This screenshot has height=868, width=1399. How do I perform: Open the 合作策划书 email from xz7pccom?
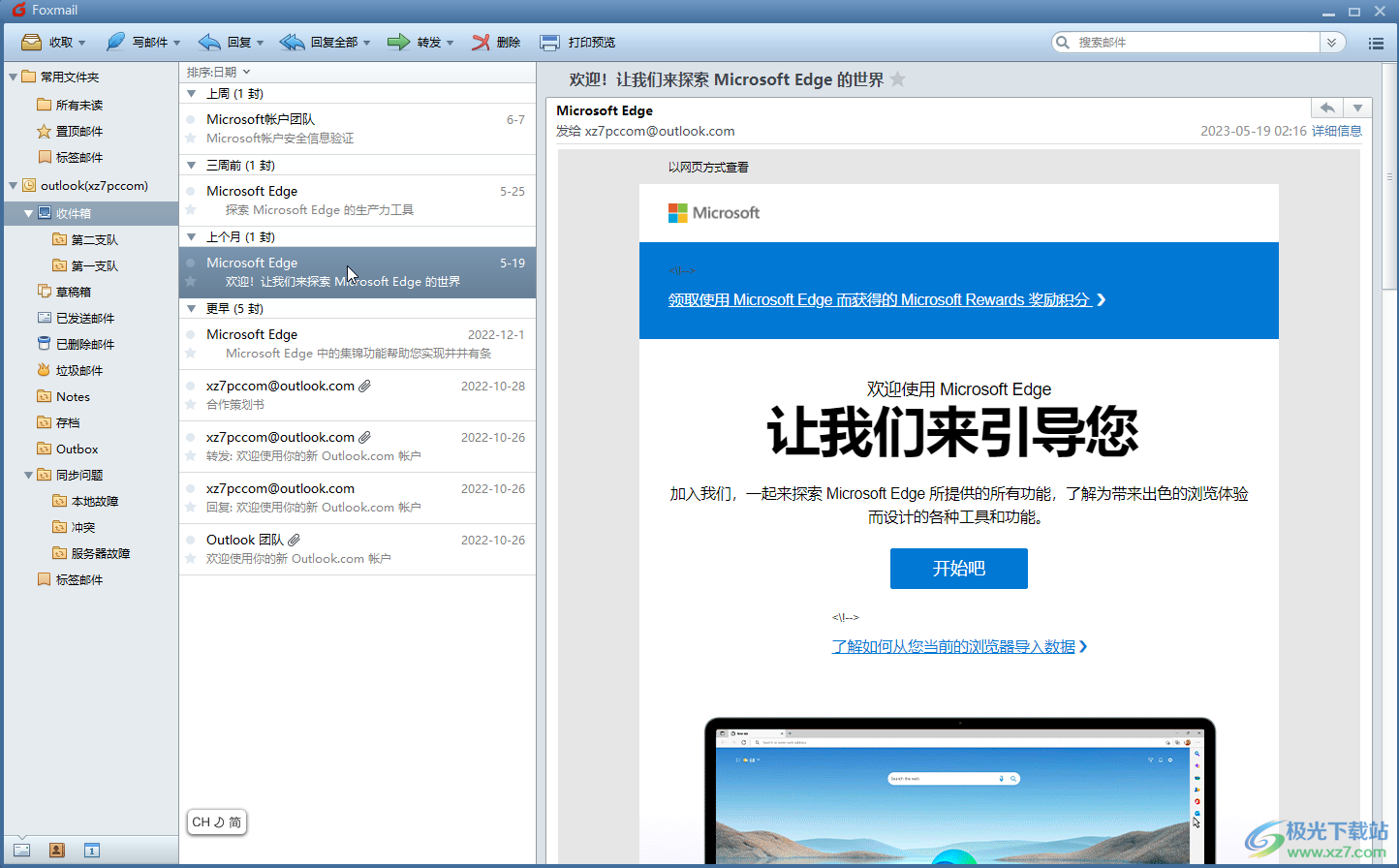tap(358, 395)
